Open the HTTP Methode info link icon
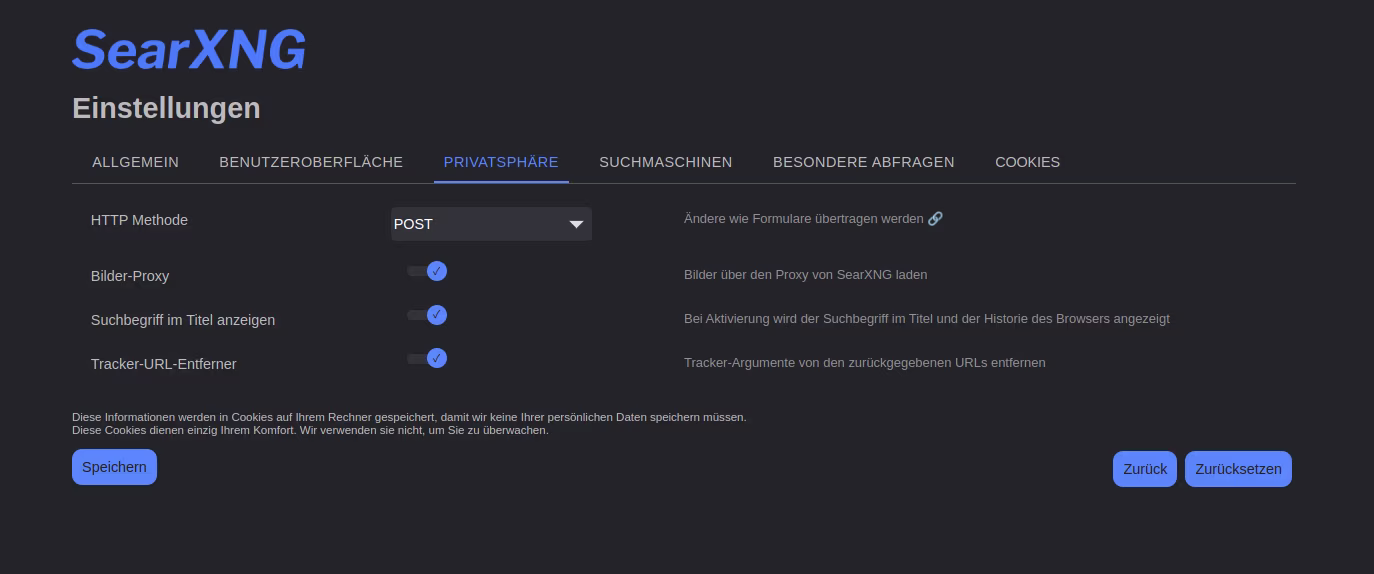 click(x=935, y=218)
